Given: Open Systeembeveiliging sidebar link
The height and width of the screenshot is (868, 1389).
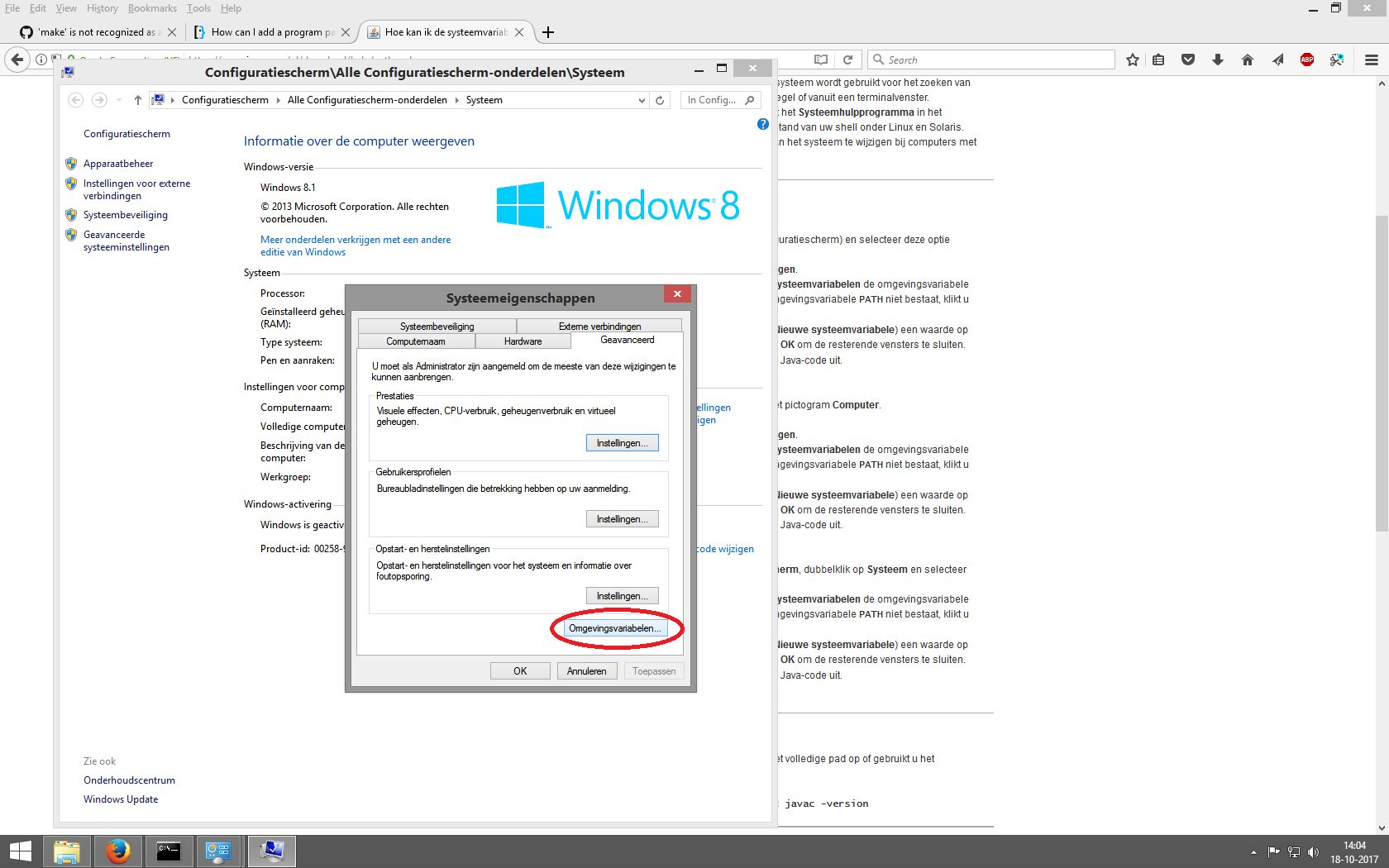Looking at the screenshot, I should [126, 215].
